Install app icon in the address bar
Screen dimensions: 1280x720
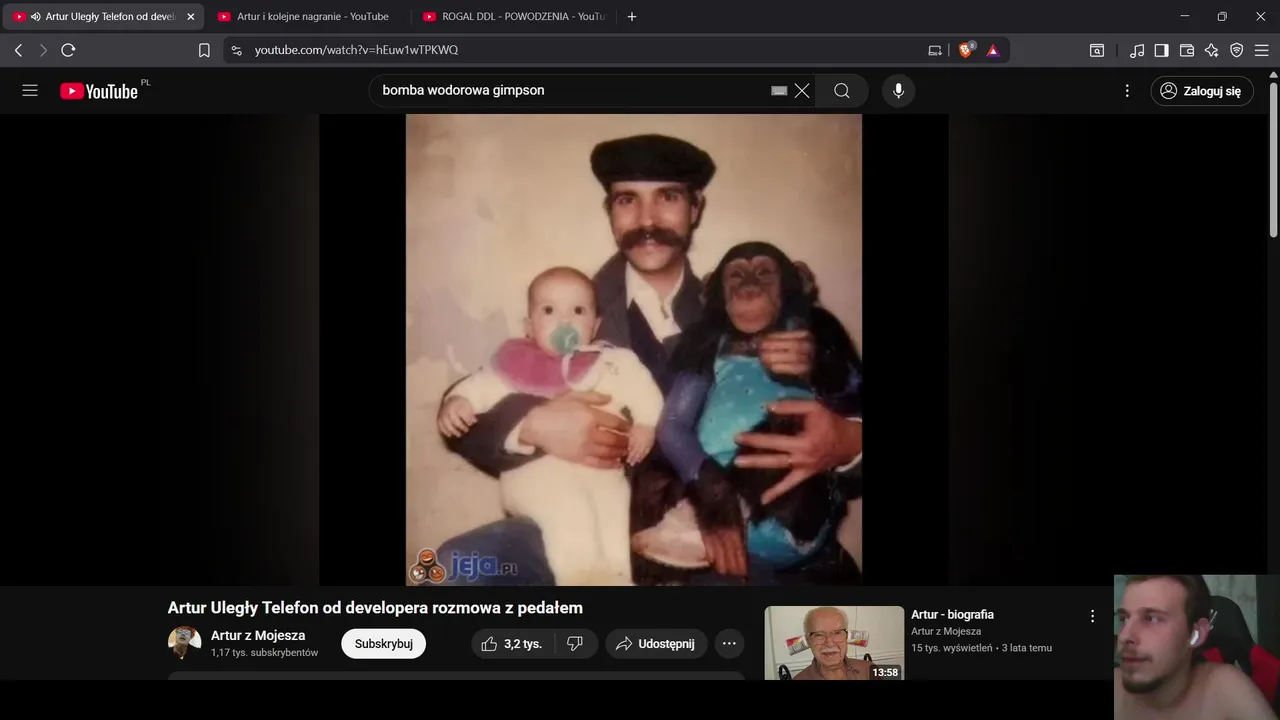click(935, 50)
